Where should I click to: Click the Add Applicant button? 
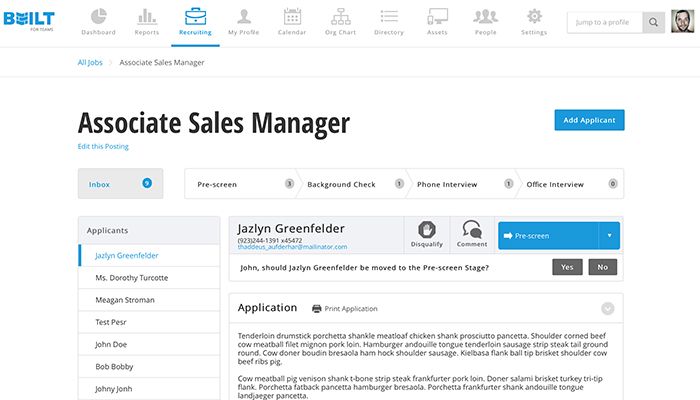[589, 120]
